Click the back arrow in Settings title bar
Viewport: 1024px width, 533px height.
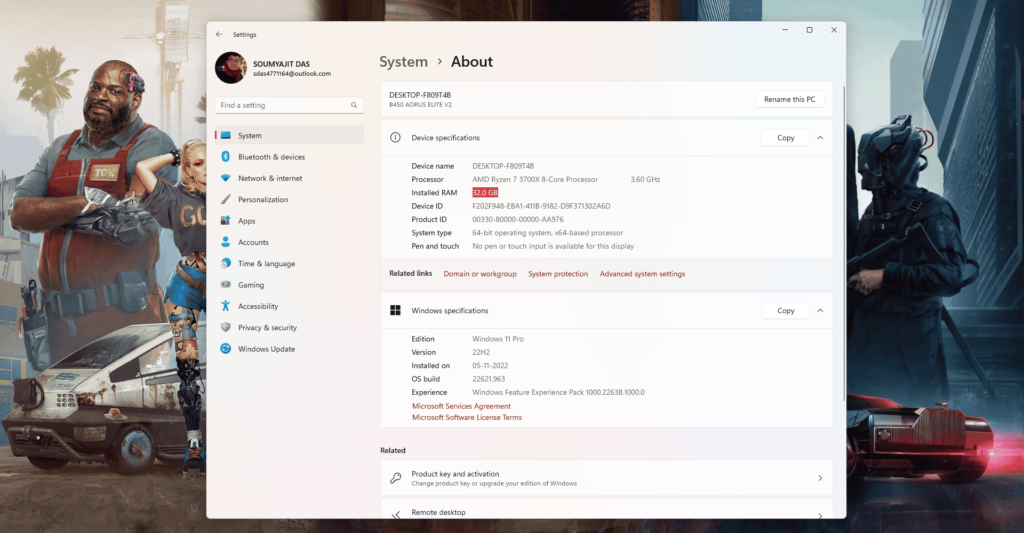tap(219, 34)
